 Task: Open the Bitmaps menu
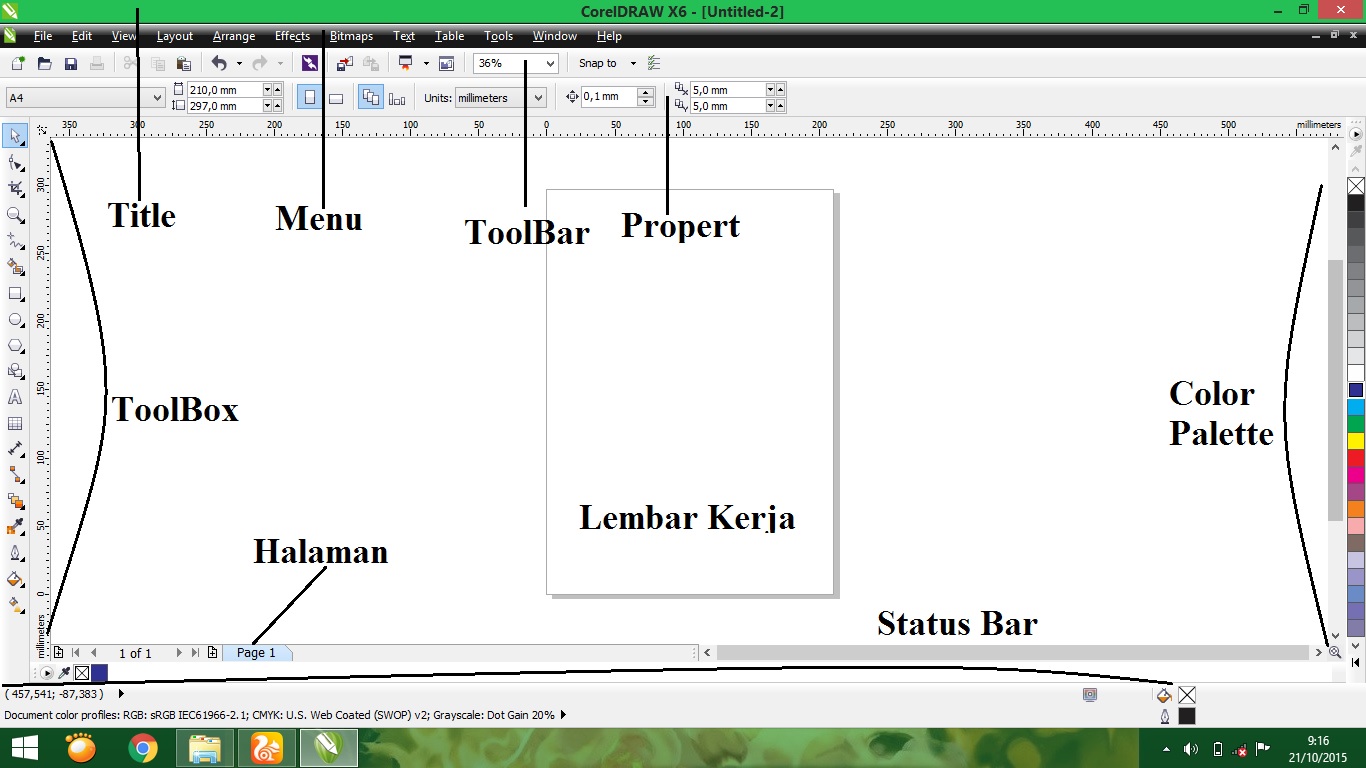(351, 36)
